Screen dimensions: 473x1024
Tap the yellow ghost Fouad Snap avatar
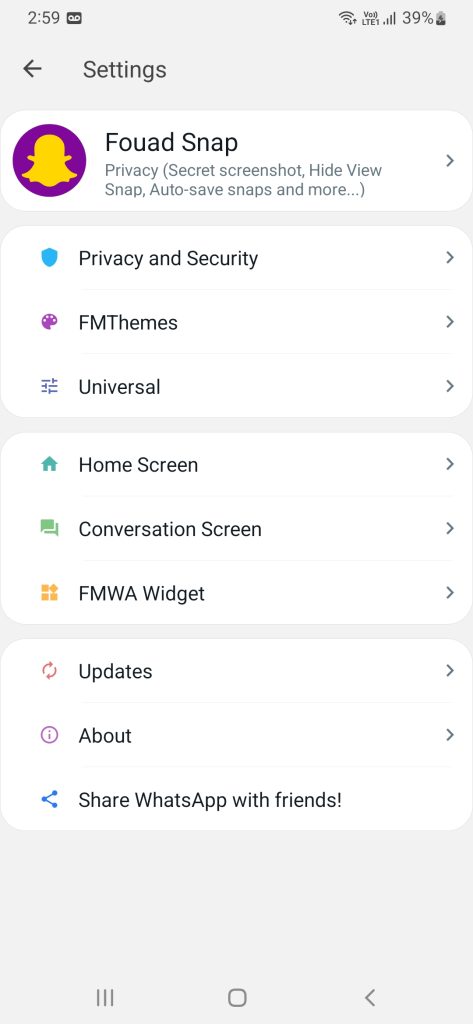pyautogui.click(x=50, y=161)
